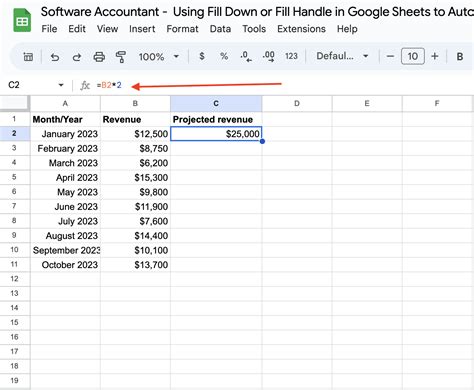Viewport: 474px width, 390px height.
Task: Increase decimal places
Action: point(269,56)
